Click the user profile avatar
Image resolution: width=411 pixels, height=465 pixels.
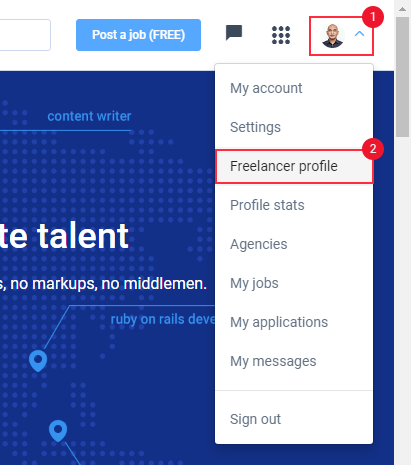(x=332, y=36)
